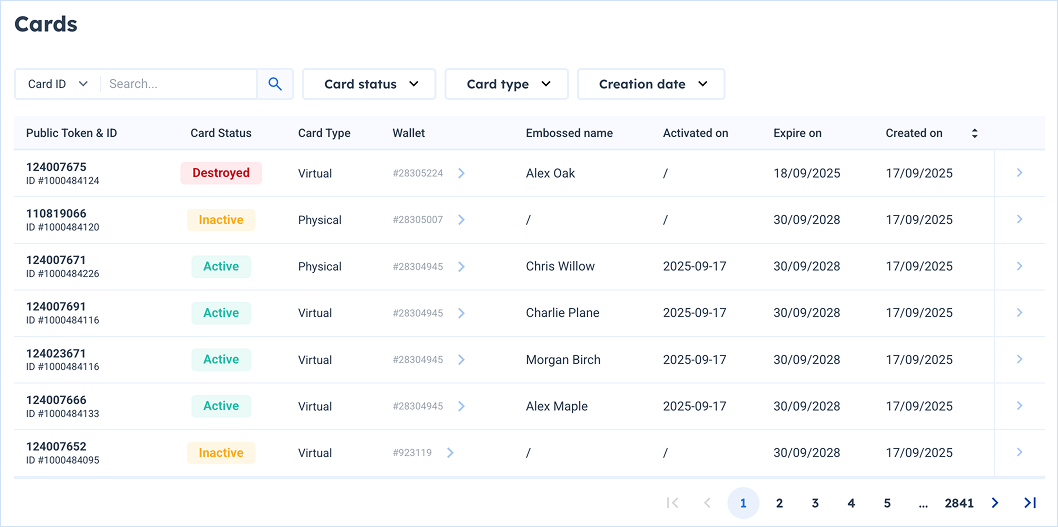Expand the Card ID search type dropdown

click(58, 84)
